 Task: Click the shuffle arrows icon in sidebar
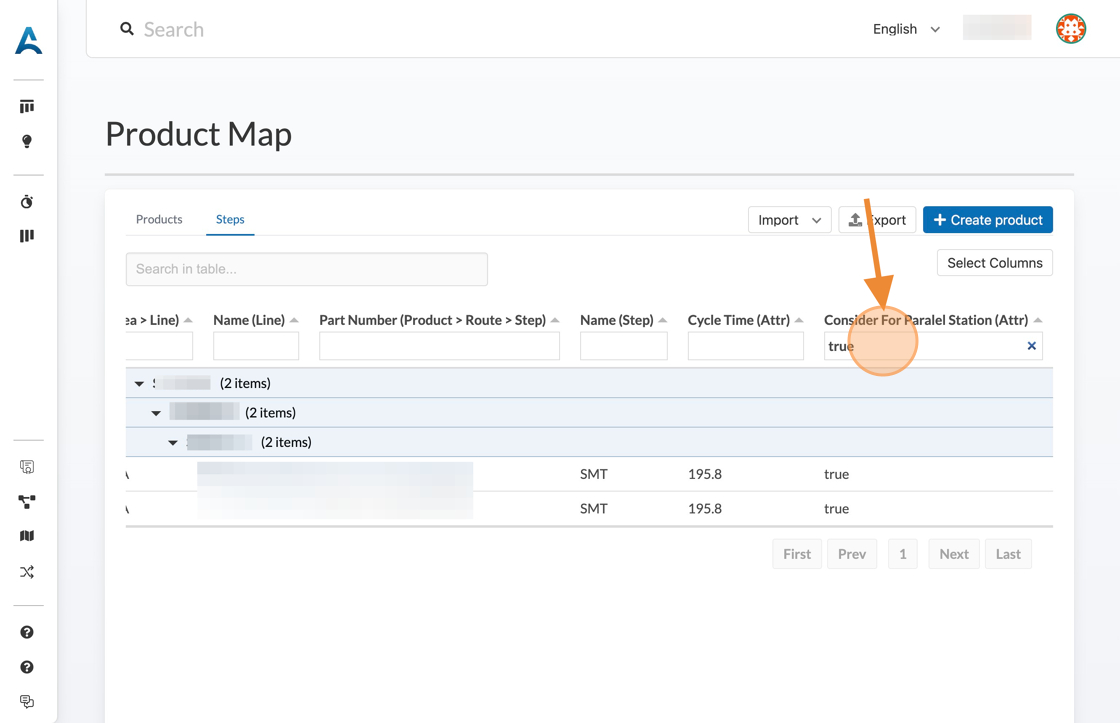[x=27, y=572]
